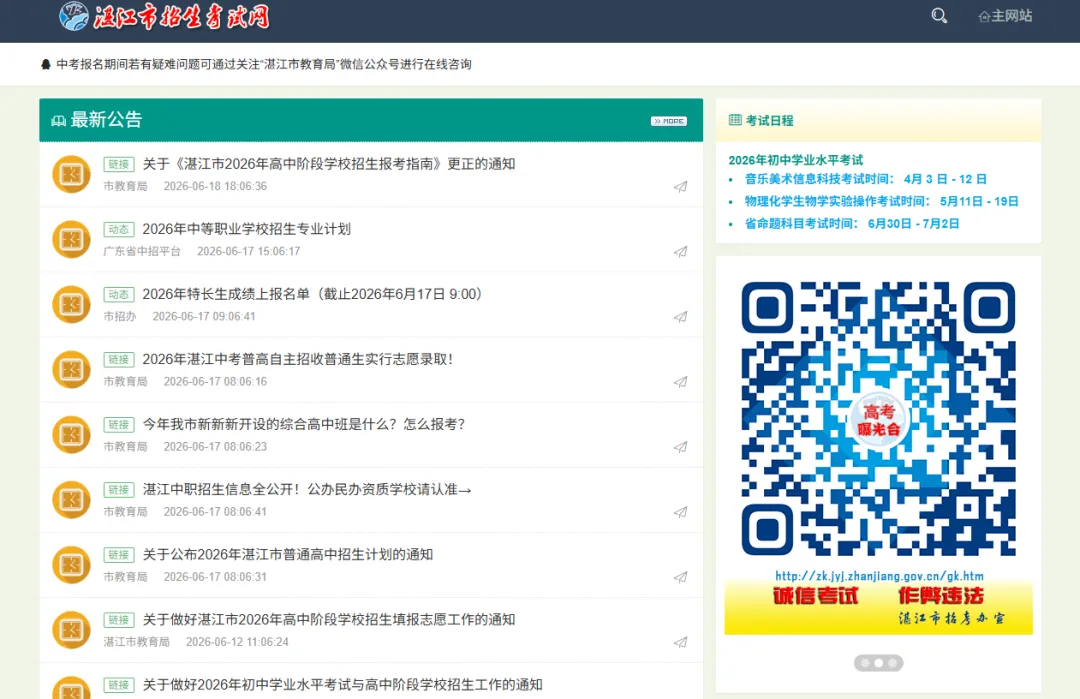
Task: Click the bell notification icon beside announcement ticker
Action: click(46, 64)
